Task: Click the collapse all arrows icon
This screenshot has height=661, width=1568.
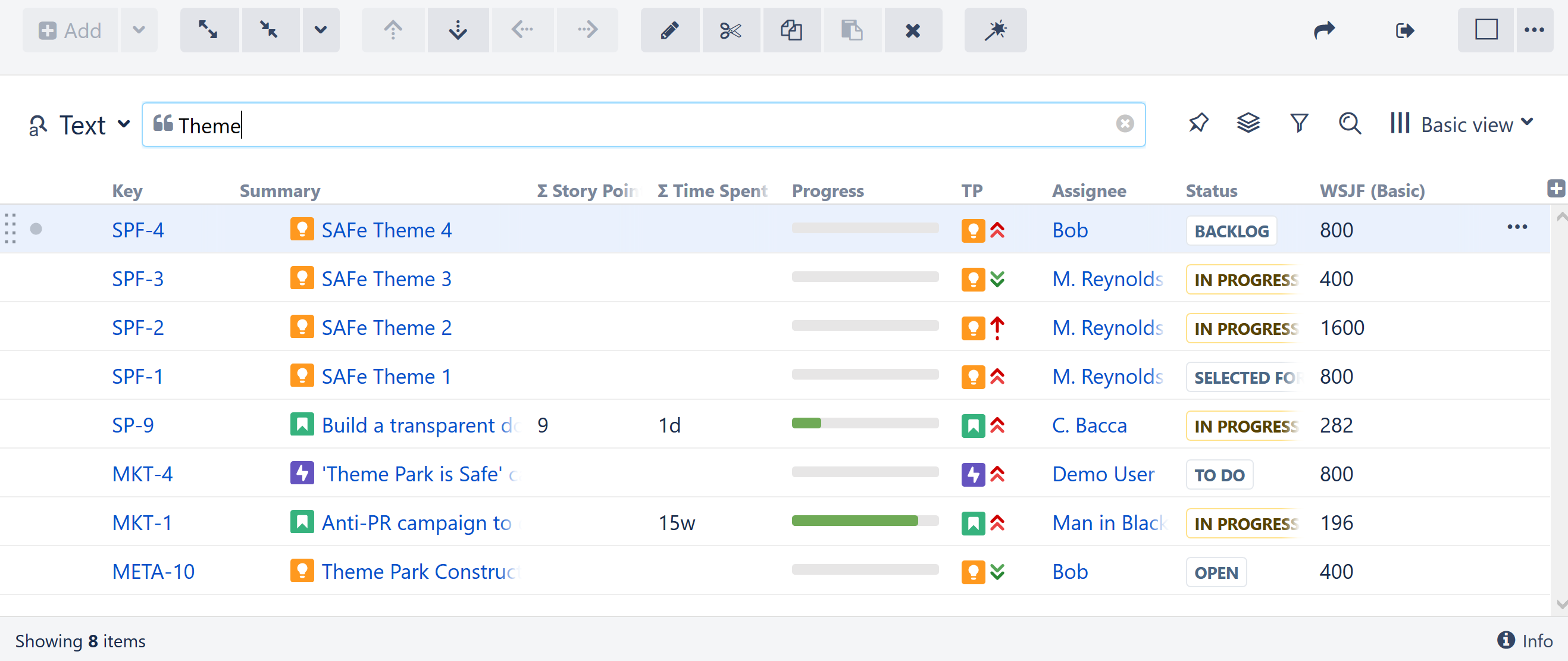Action: coord(270,30)
